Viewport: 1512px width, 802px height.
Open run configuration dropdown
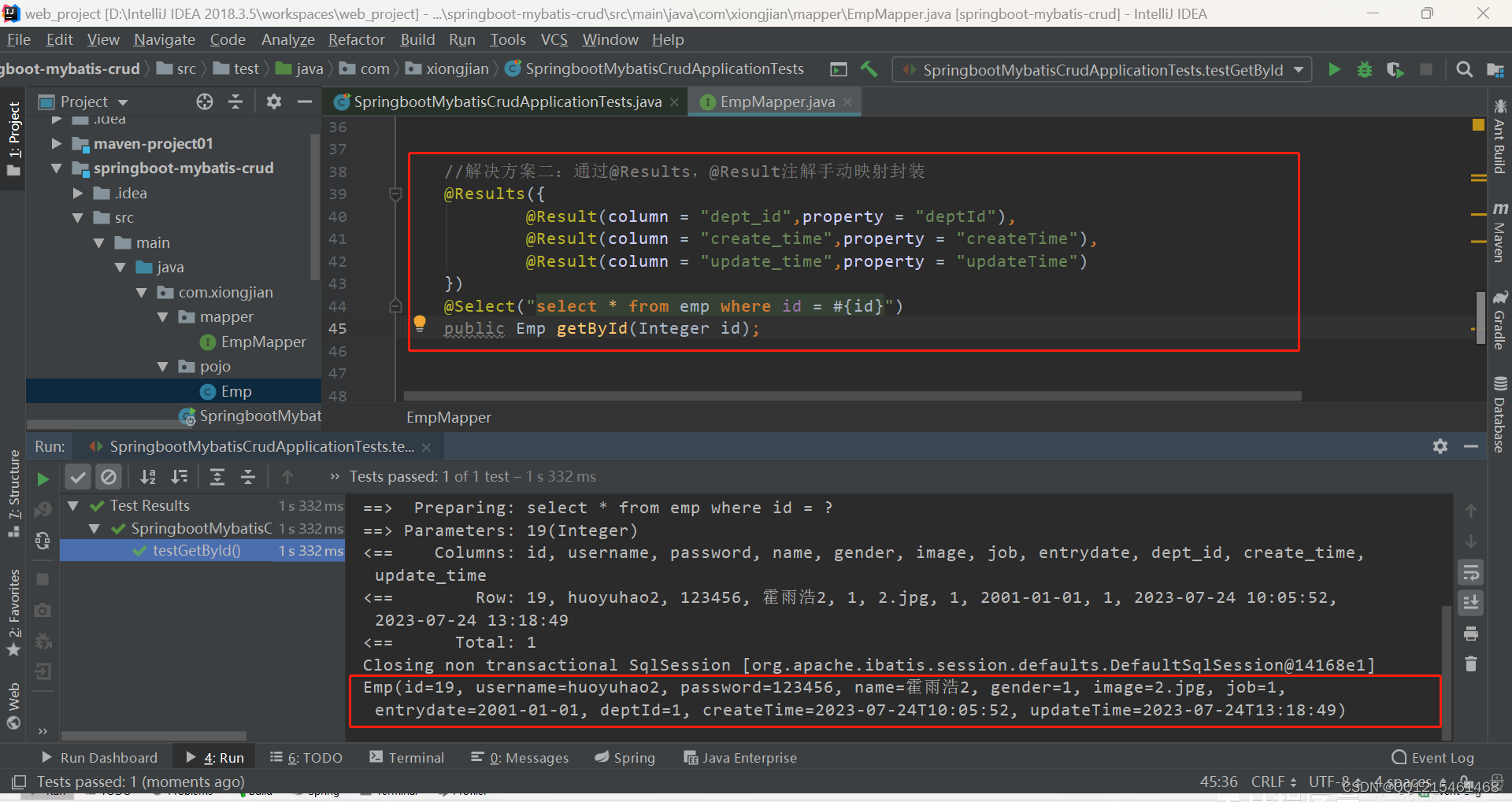tap(1102, 70)
